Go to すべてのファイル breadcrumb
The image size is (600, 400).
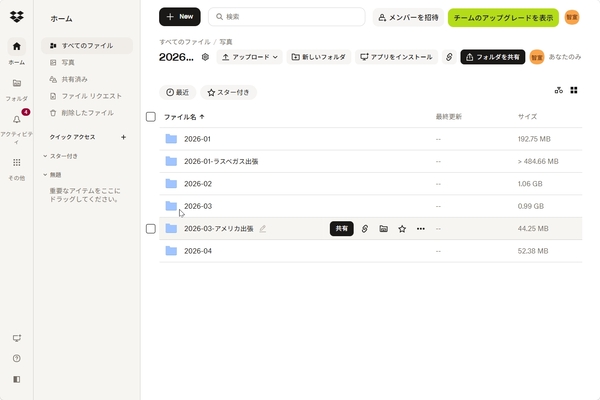(185, 42)
